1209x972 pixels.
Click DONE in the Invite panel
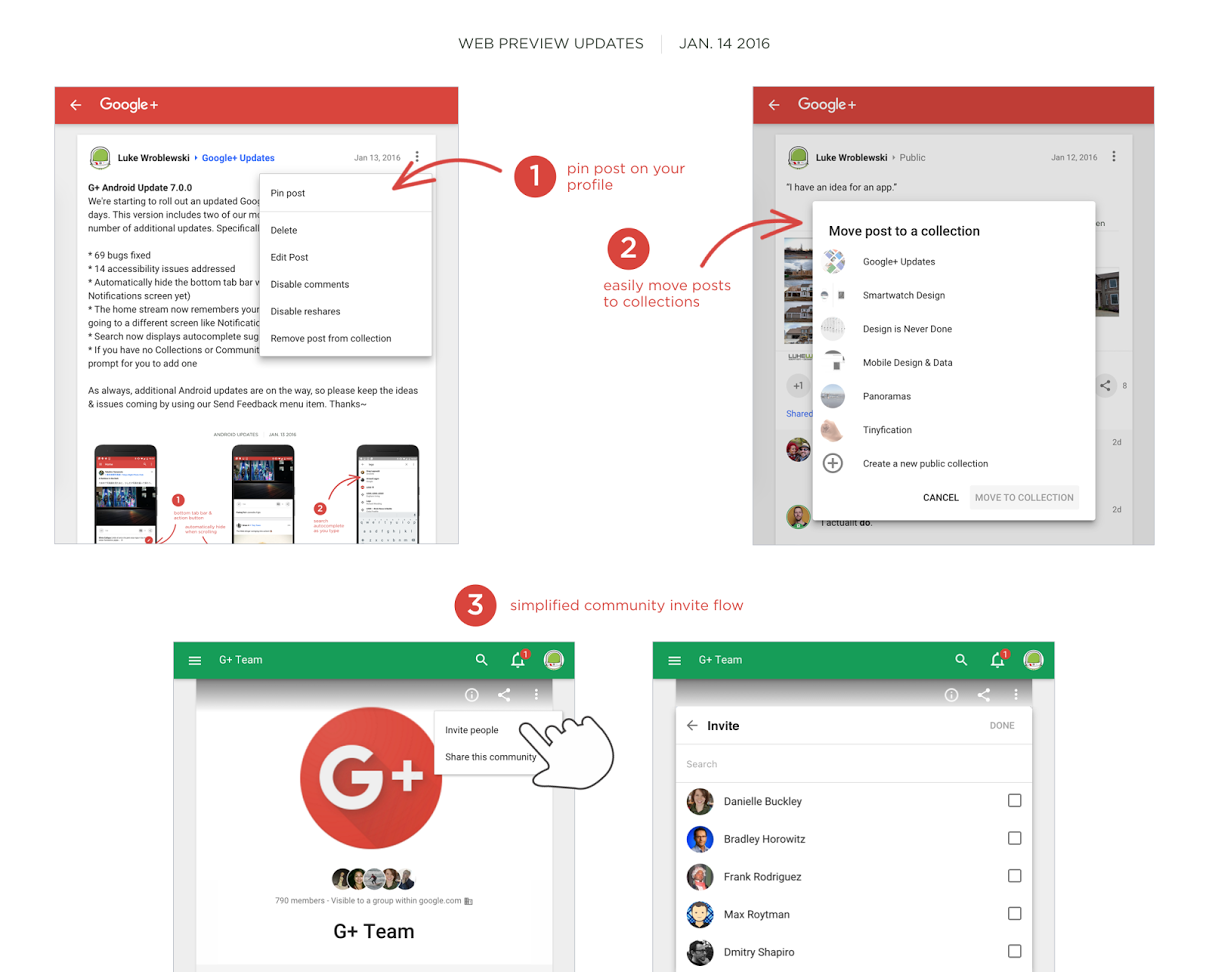[1001, 726]
